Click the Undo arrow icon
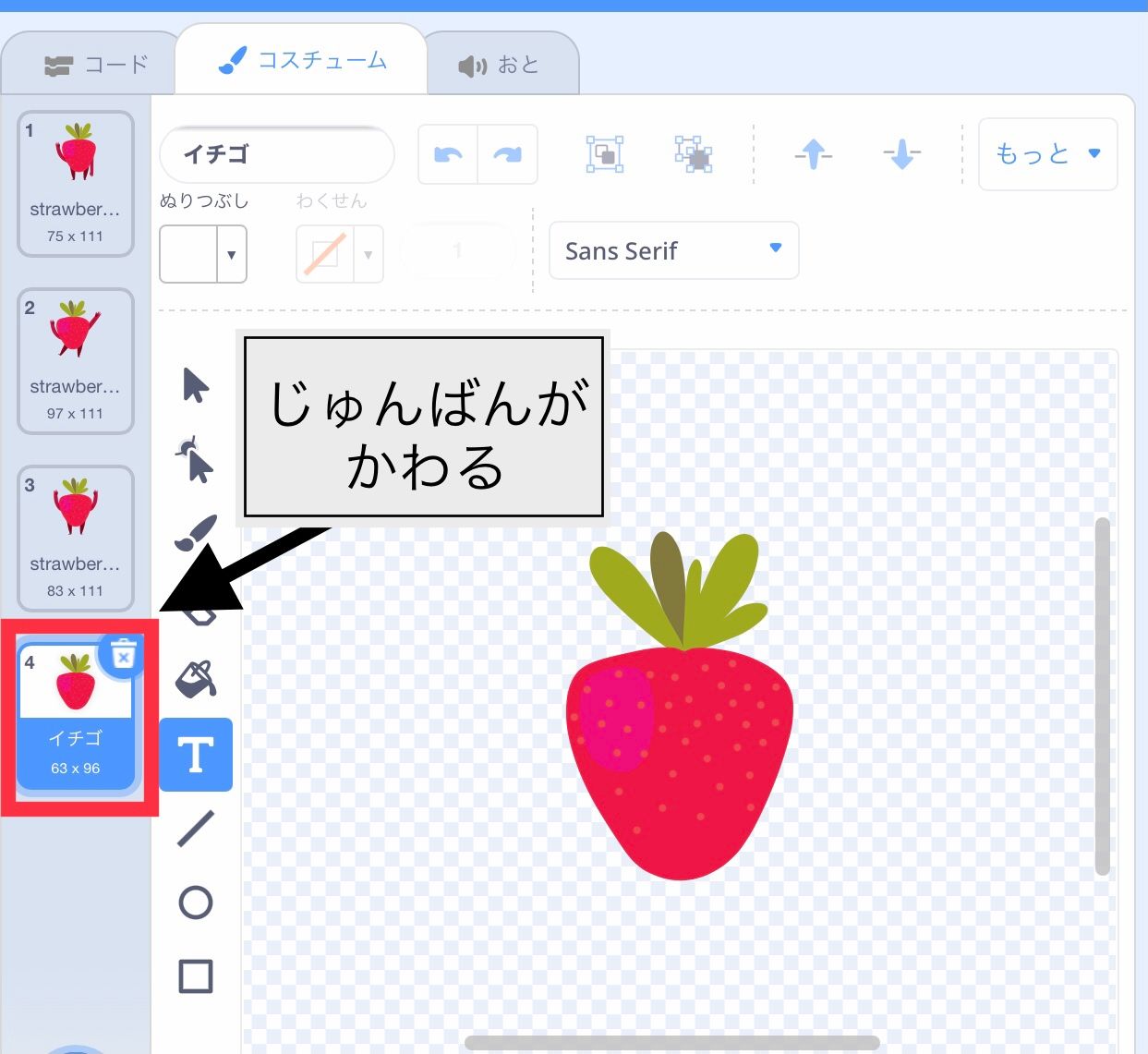This screenshot has width=1148, height=1054. pos(447,154)
